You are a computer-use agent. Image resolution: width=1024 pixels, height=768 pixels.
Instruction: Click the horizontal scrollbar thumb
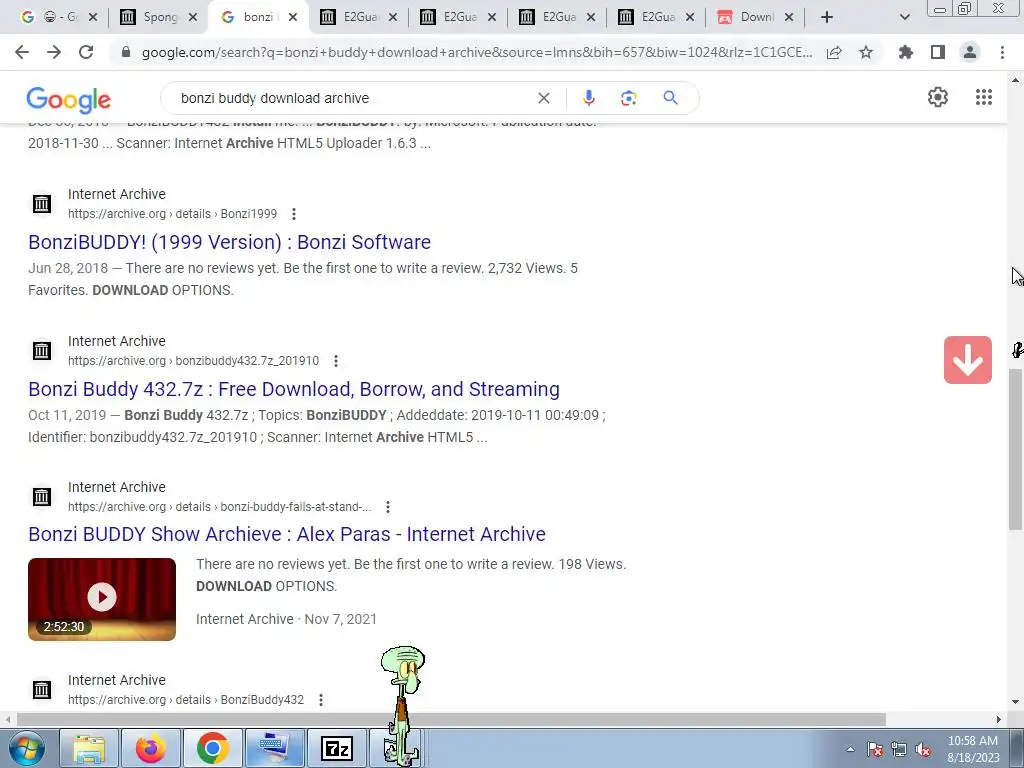(451, 719)
